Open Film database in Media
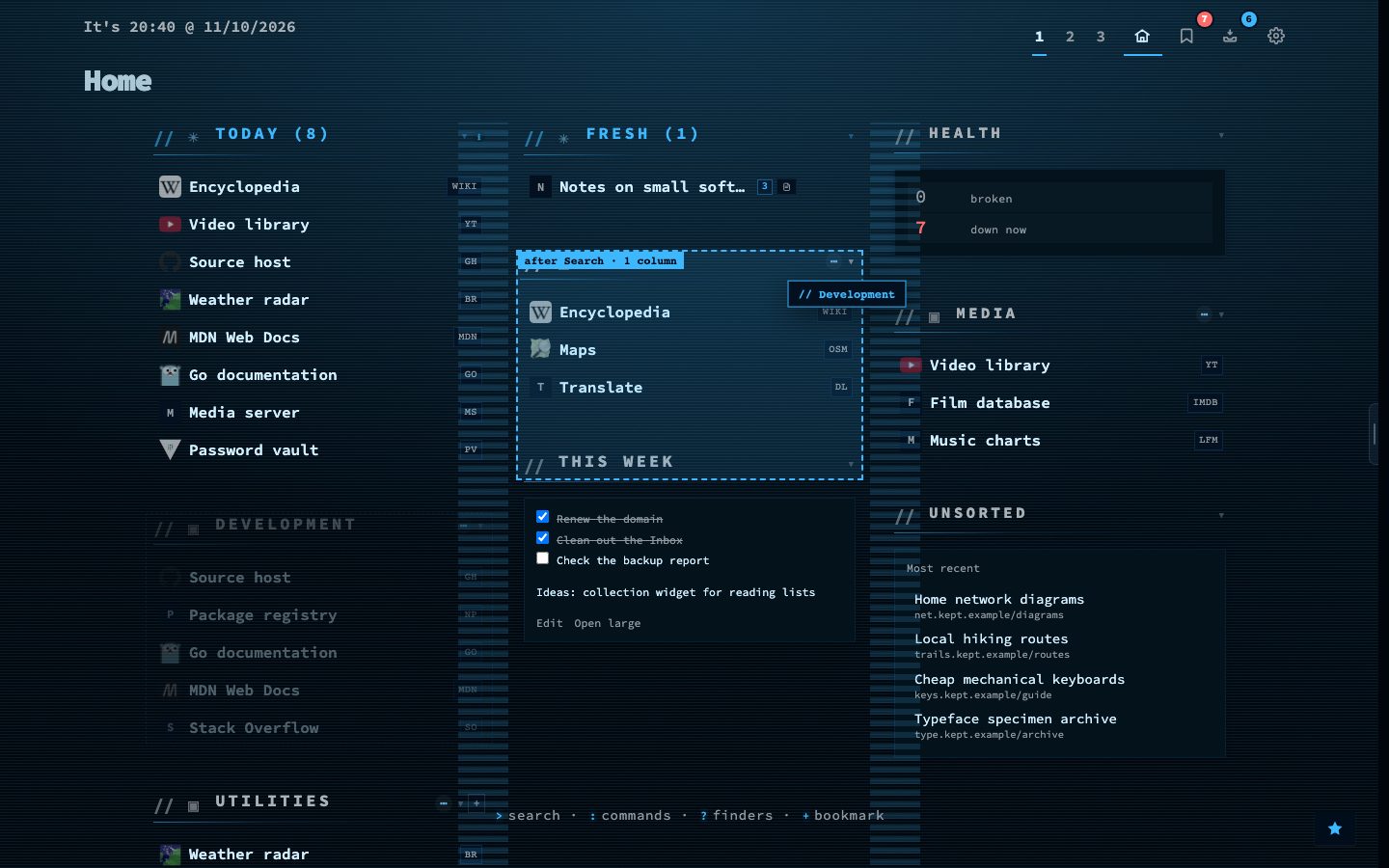Image resolution: width=1389 pixels, height=868 pixels. pyautogui.click(x=990, y=402)
